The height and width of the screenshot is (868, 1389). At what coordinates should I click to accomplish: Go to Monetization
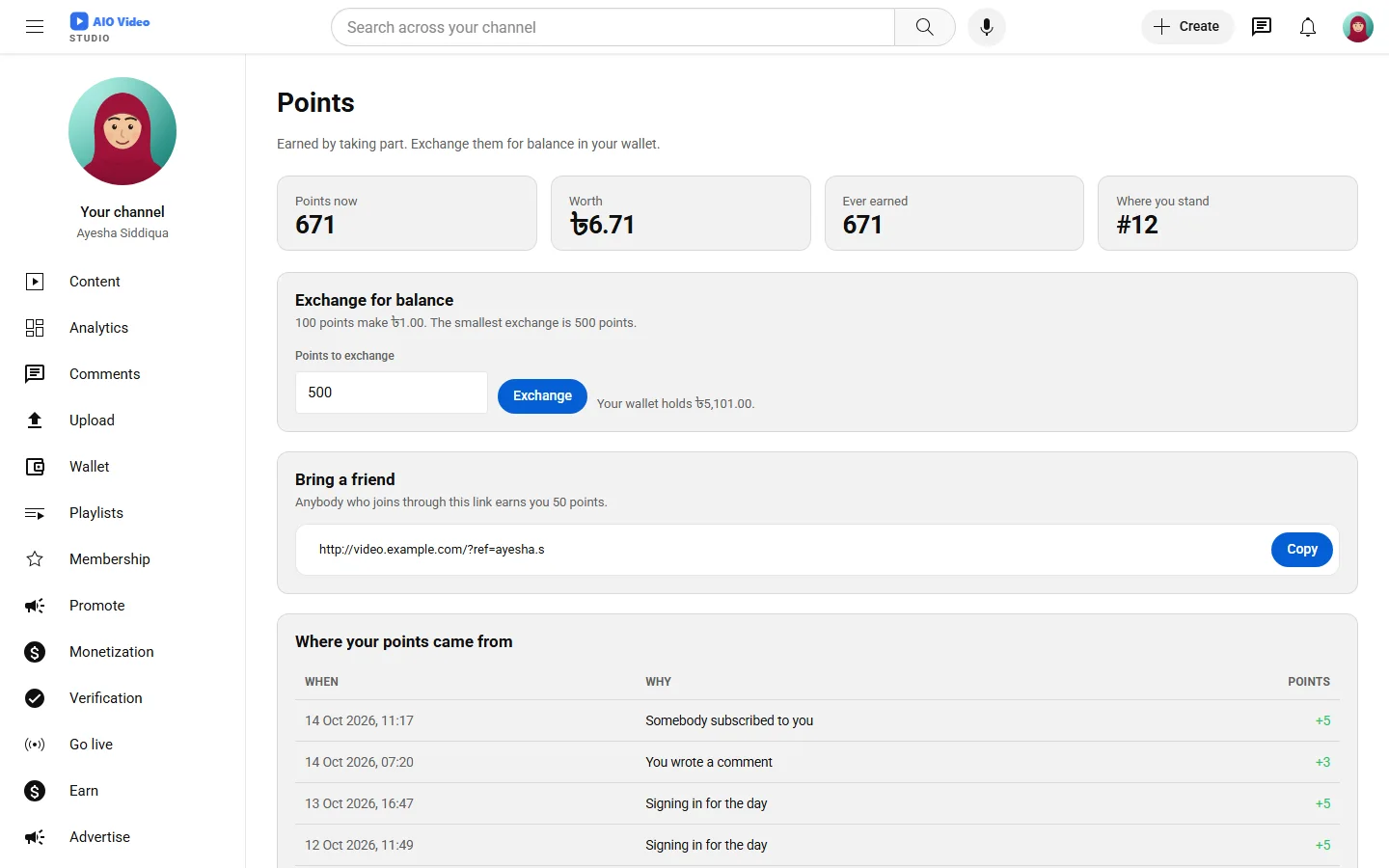click(x=123, y=652)
